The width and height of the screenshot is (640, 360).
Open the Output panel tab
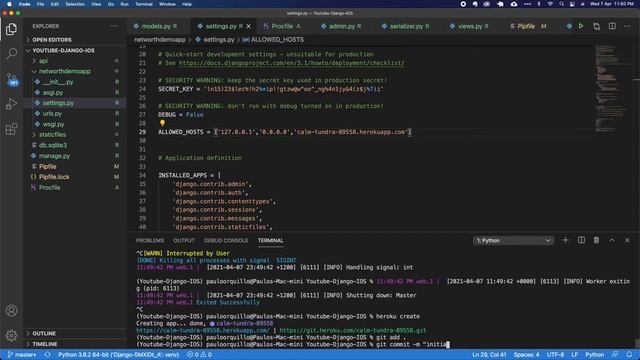[x=184, y=240]
